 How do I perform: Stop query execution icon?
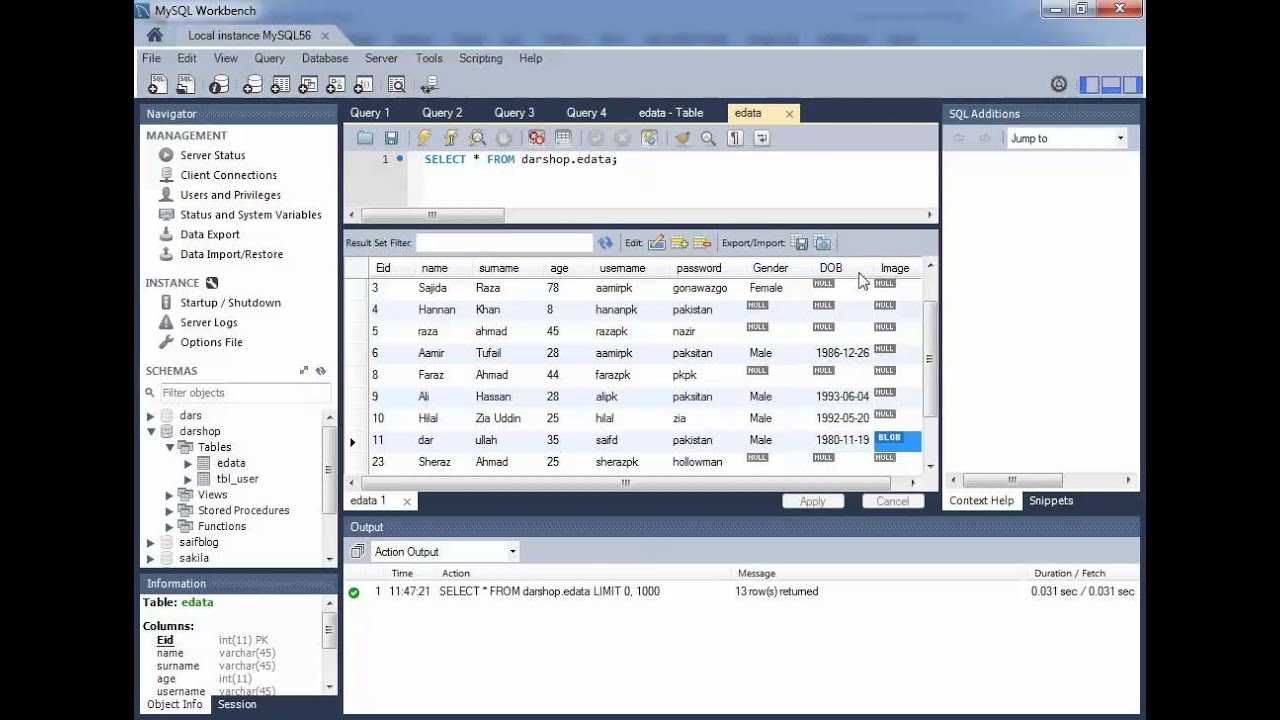click(x=504, y=138)
